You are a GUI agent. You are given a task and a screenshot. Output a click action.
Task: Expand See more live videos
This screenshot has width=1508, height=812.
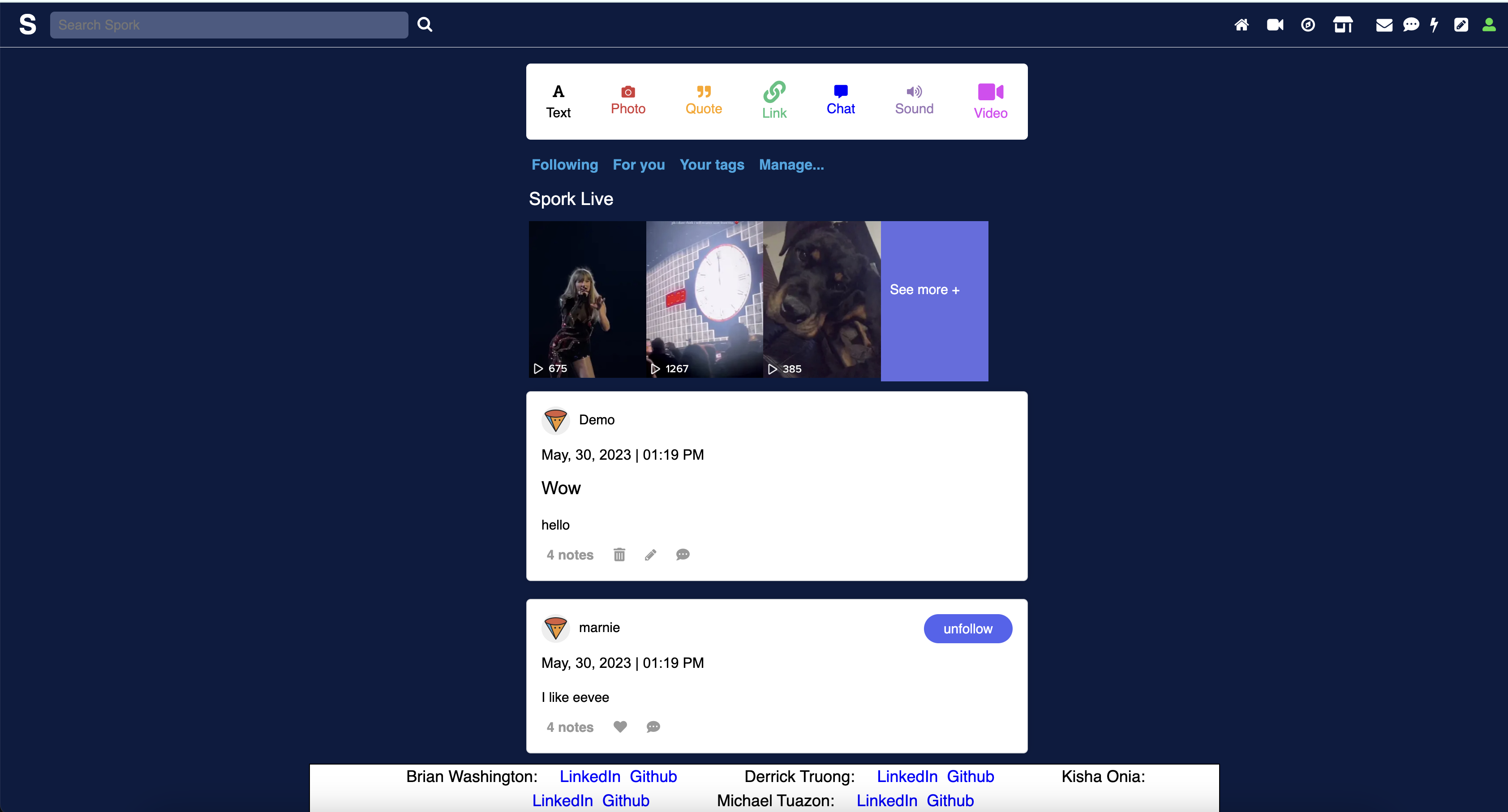[925, 290]
